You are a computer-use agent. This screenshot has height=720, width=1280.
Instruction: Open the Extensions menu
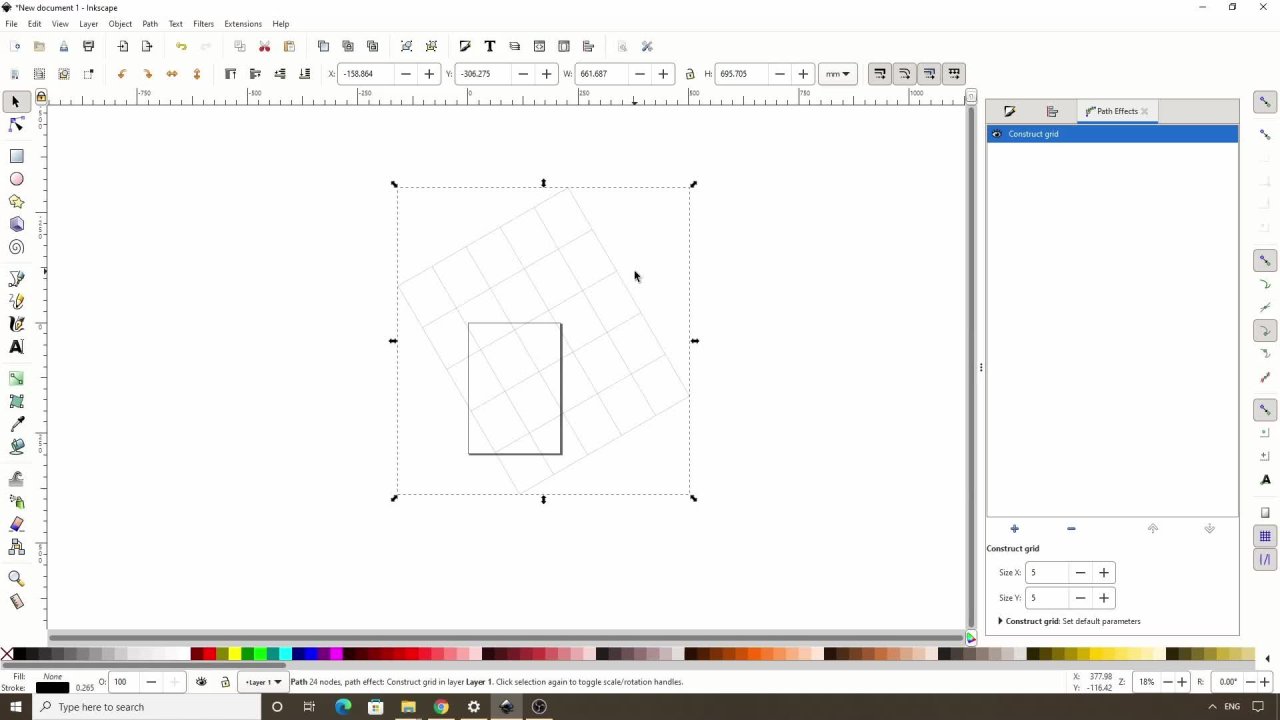point(243,24)
